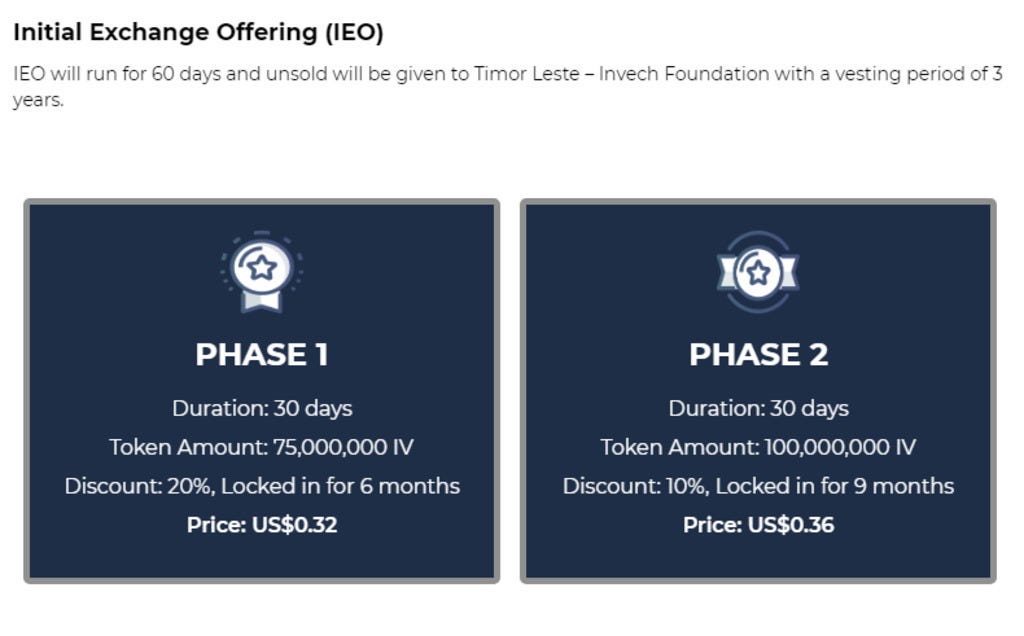Click Discount: 10%, Locked in for 9 months
The height and width of the screenshot is (636, 1024).
[758, 486]
